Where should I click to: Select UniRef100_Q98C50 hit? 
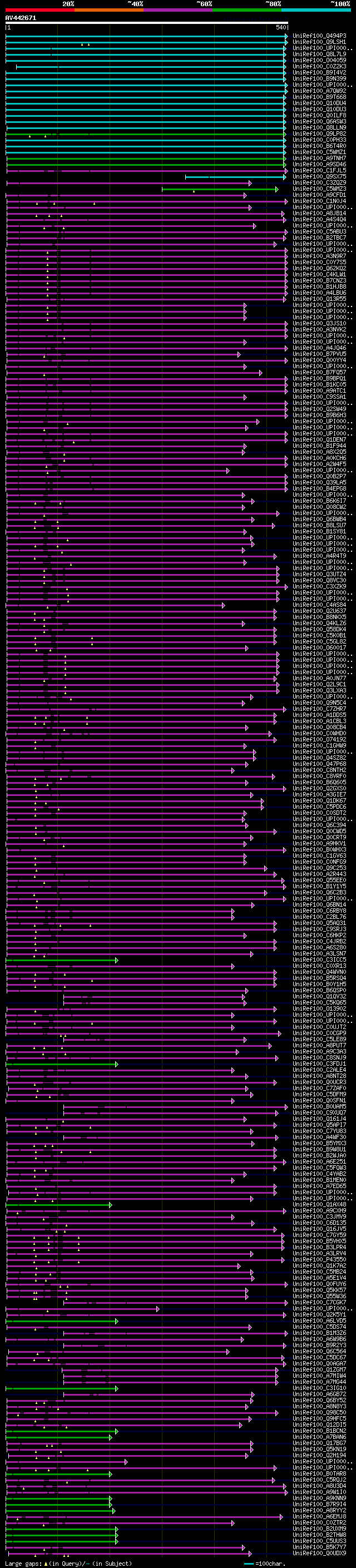319,1413
